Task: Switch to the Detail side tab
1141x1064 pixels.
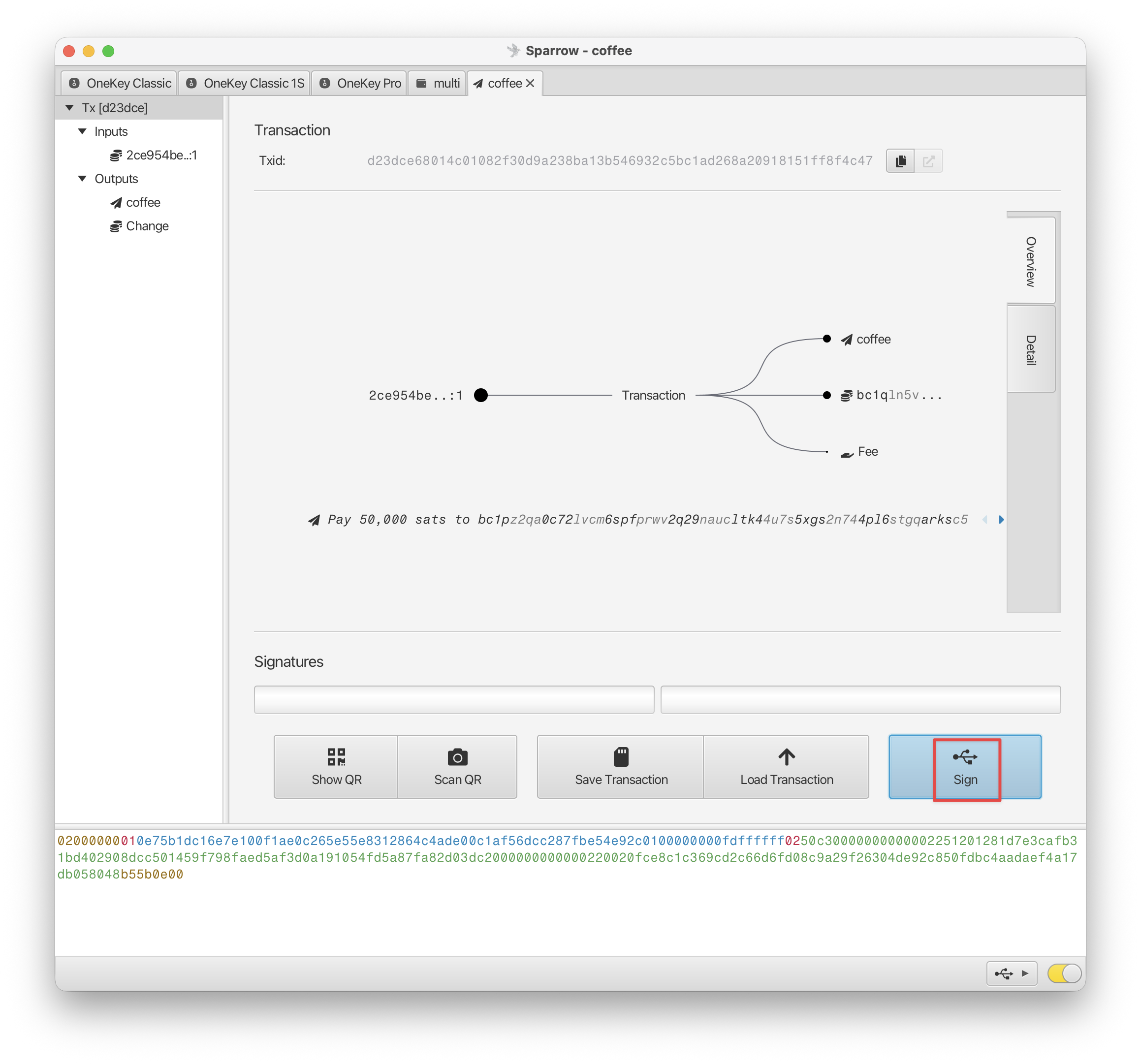Action: pos(1031,349)
